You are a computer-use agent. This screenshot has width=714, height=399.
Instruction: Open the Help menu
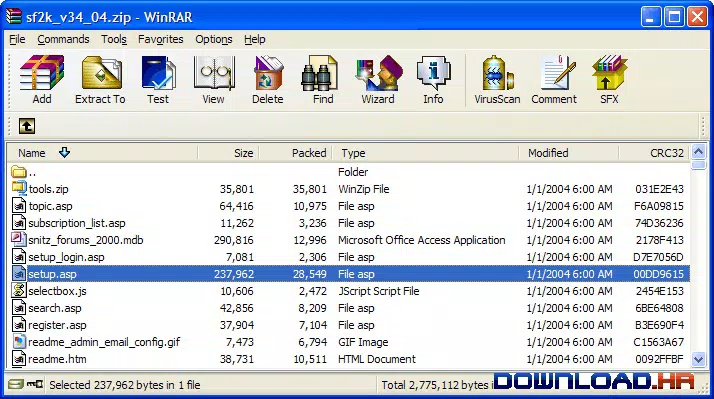click(255, 39)
